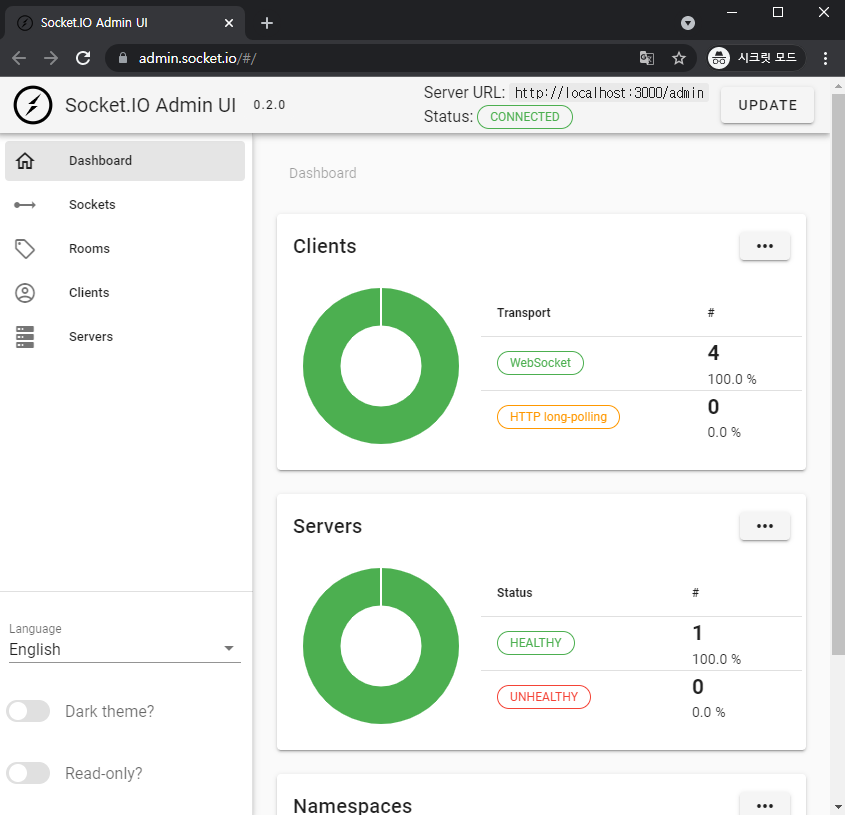This screenshot has width=845, height=815.
Task: Navigate to Servers in sidebar
Action: (x=125, y=337)
